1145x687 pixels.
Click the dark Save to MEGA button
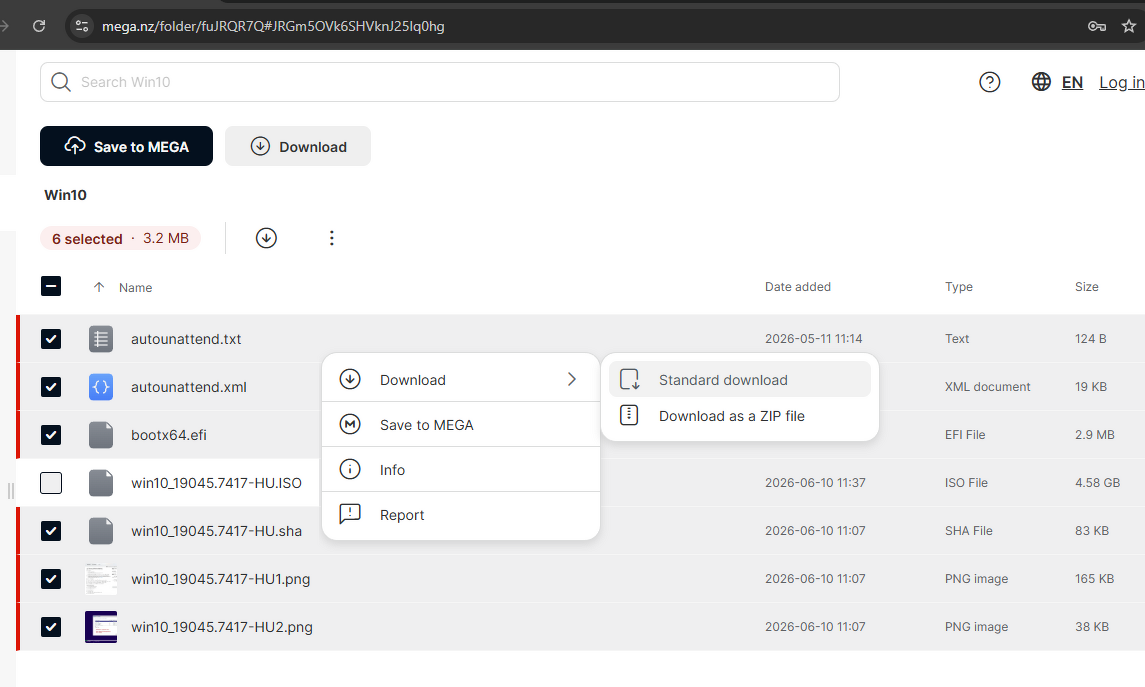click(x=126, y=146)
